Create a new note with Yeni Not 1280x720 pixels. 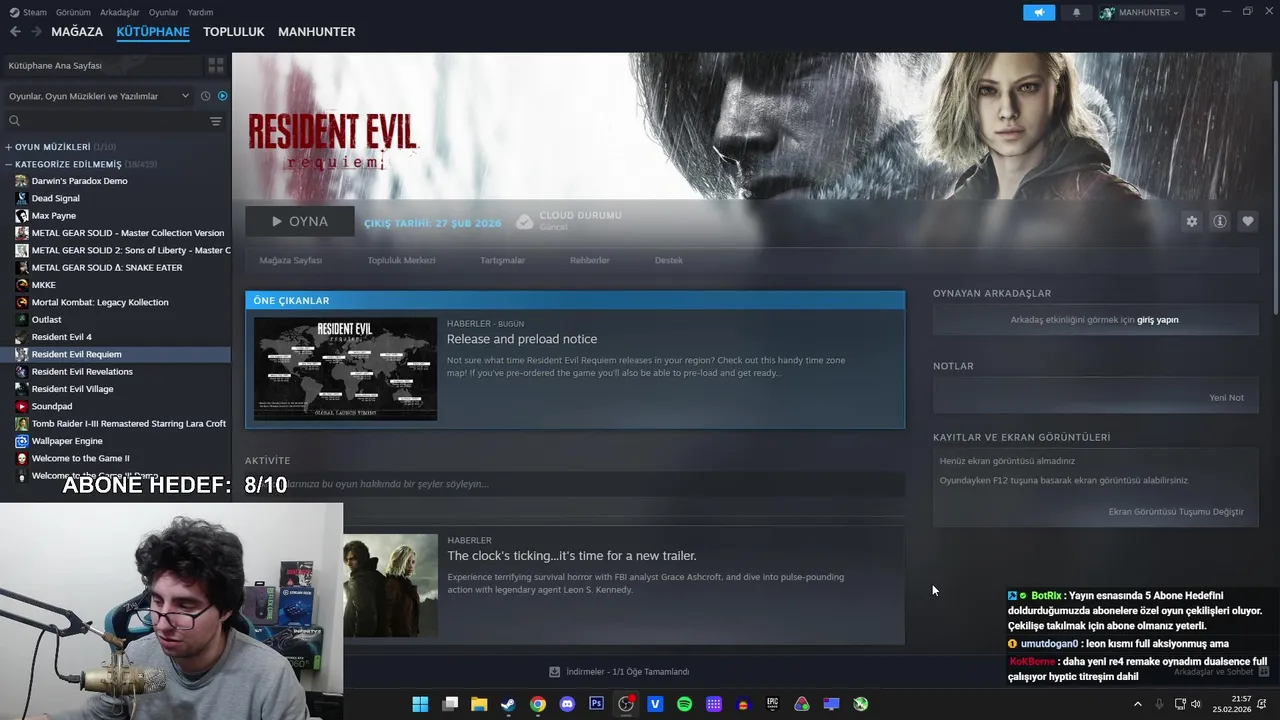(1227, 398)
